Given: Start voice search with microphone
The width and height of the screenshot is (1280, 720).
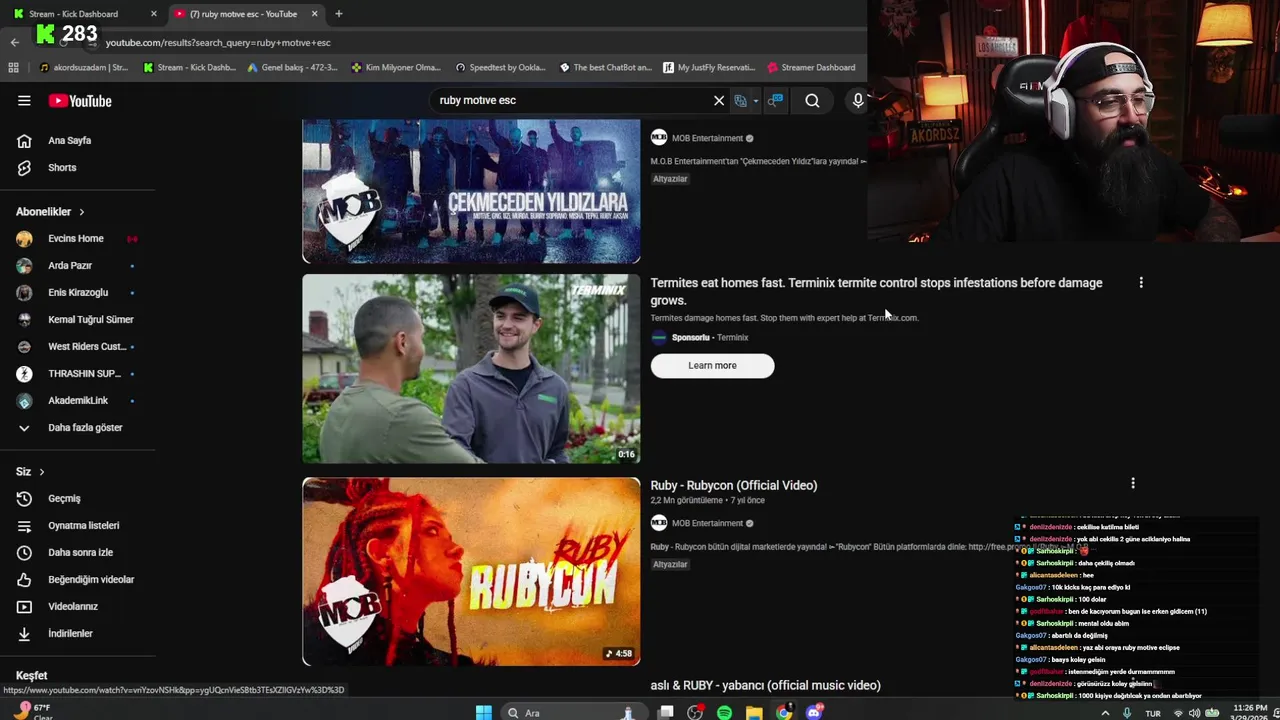Looking at the screenshot, I should pyautogui.click(x=857, y=100).
